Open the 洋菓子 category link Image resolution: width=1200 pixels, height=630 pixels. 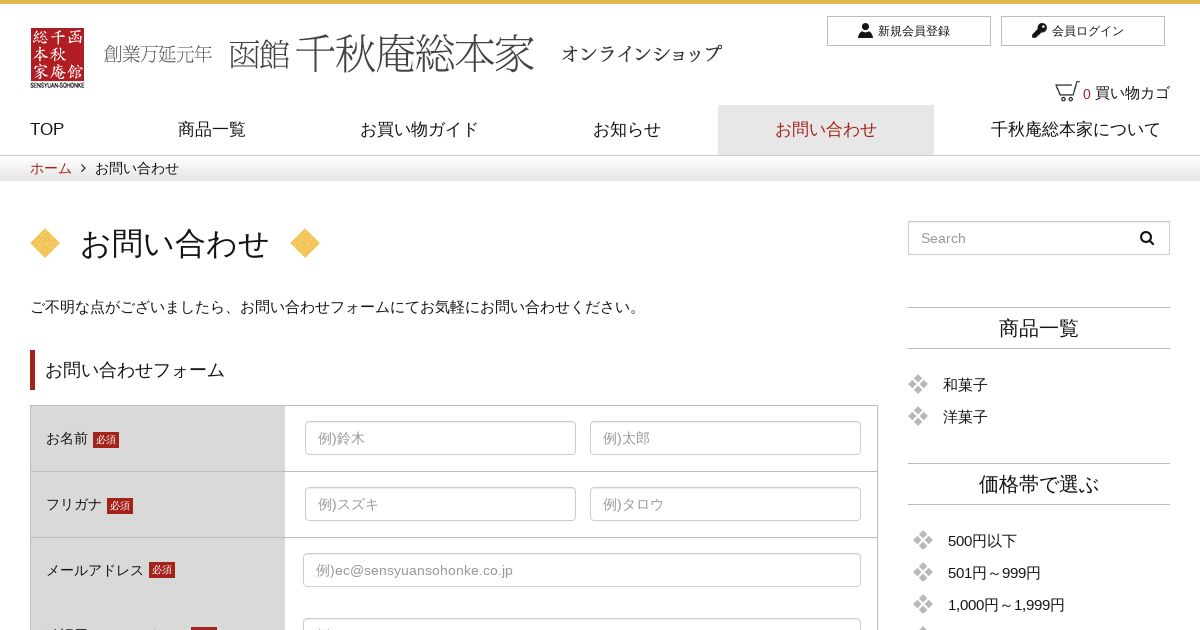(965, 417)
